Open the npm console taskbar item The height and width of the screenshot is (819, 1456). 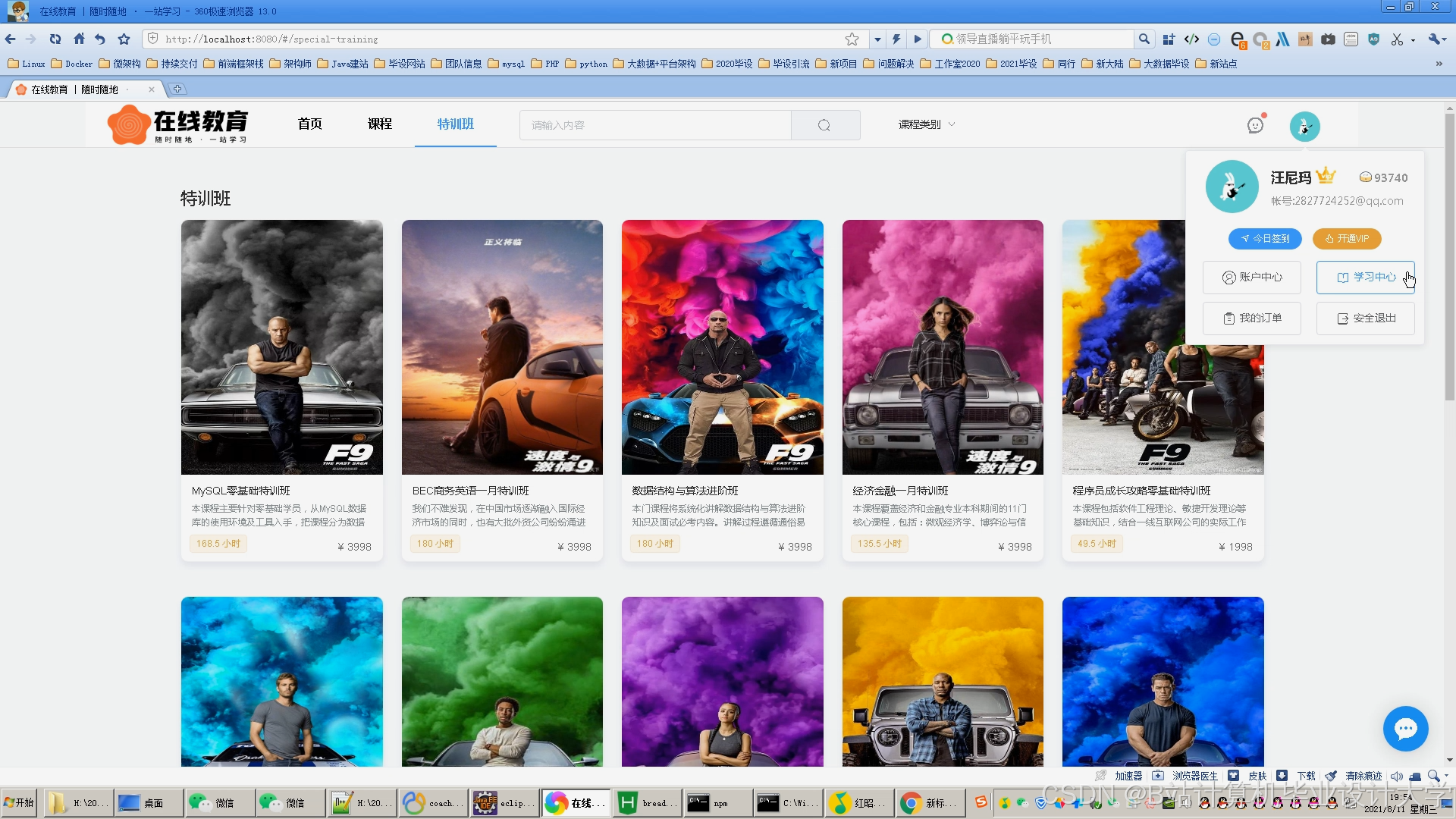(x=717, y=802)
